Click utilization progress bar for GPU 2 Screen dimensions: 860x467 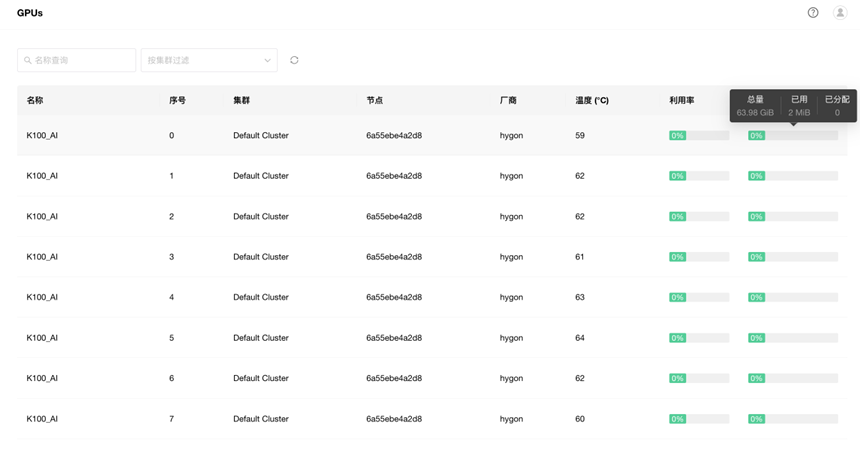[x=699, y=217]
